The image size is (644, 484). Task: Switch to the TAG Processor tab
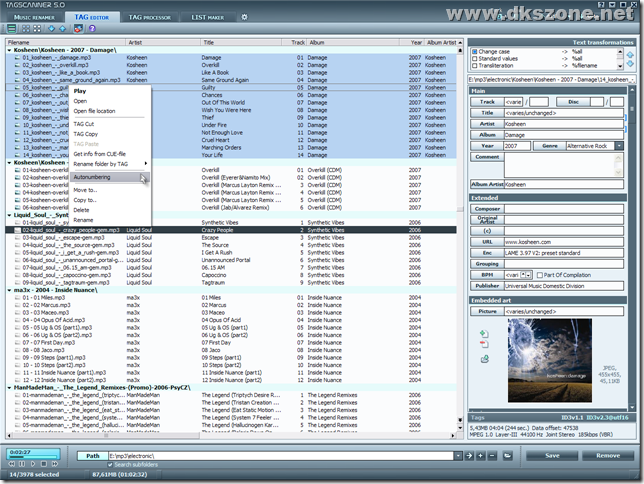tap(150, 17)
